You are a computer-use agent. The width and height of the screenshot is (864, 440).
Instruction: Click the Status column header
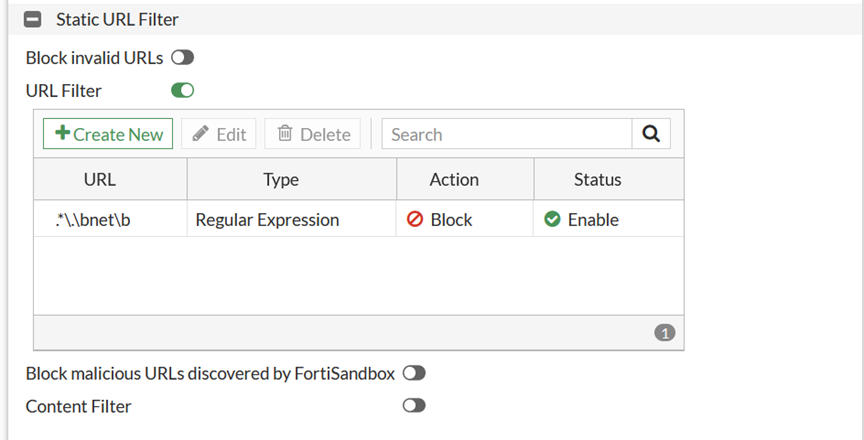pos(597,180)
